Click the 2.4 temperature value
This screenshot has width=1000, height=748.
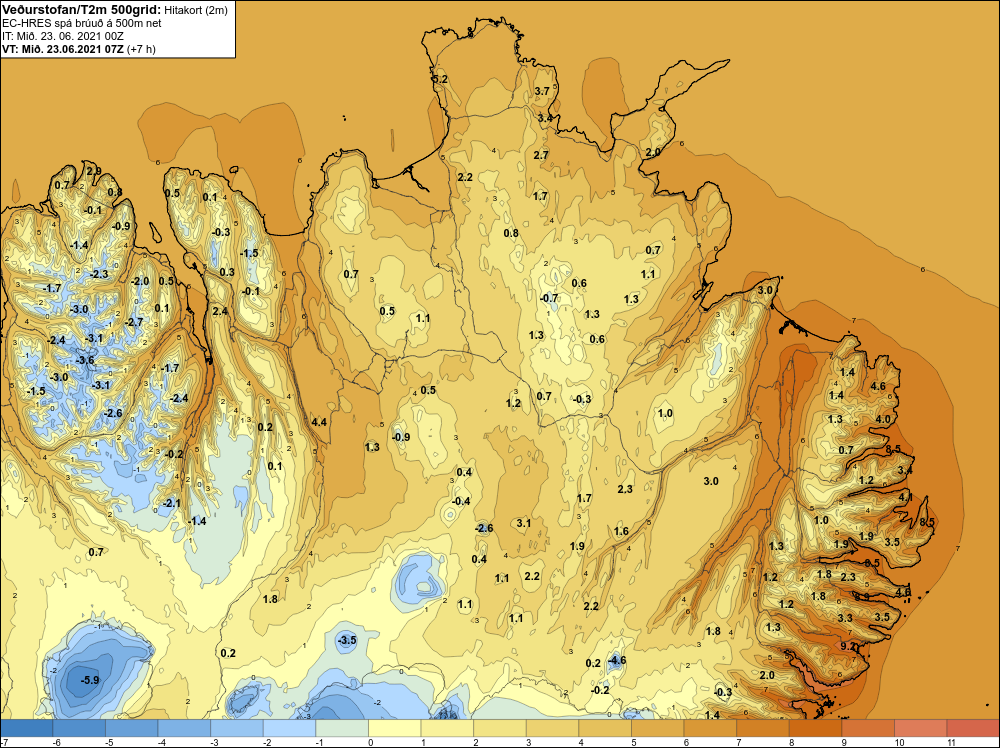[x=220, y=311]
